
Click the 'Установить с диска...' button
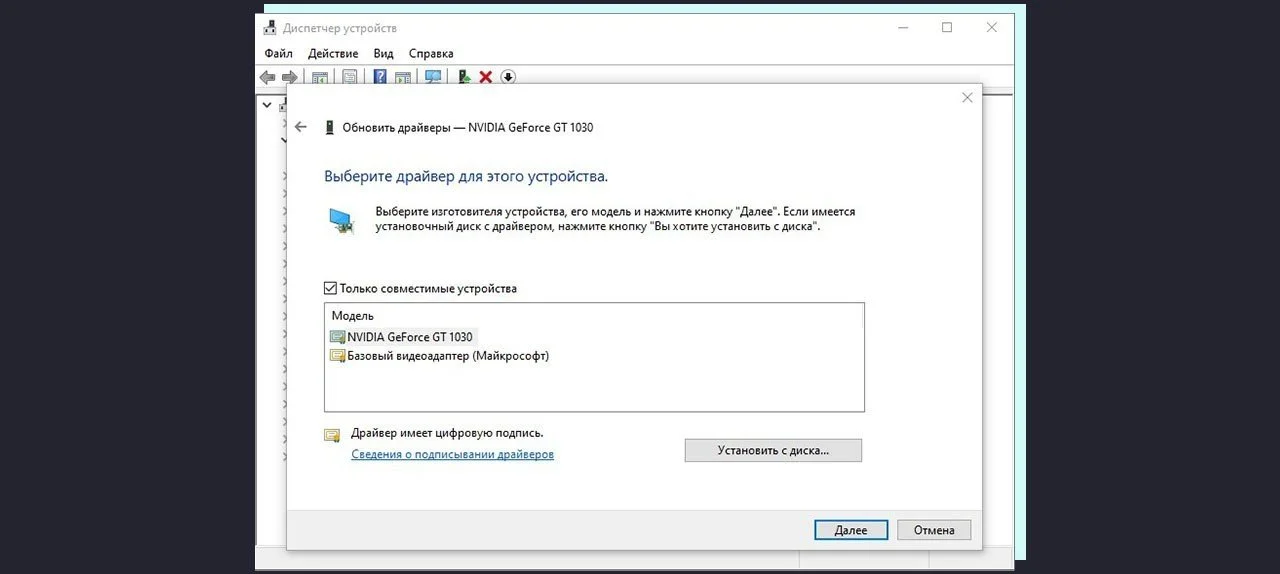click(773, 450)
